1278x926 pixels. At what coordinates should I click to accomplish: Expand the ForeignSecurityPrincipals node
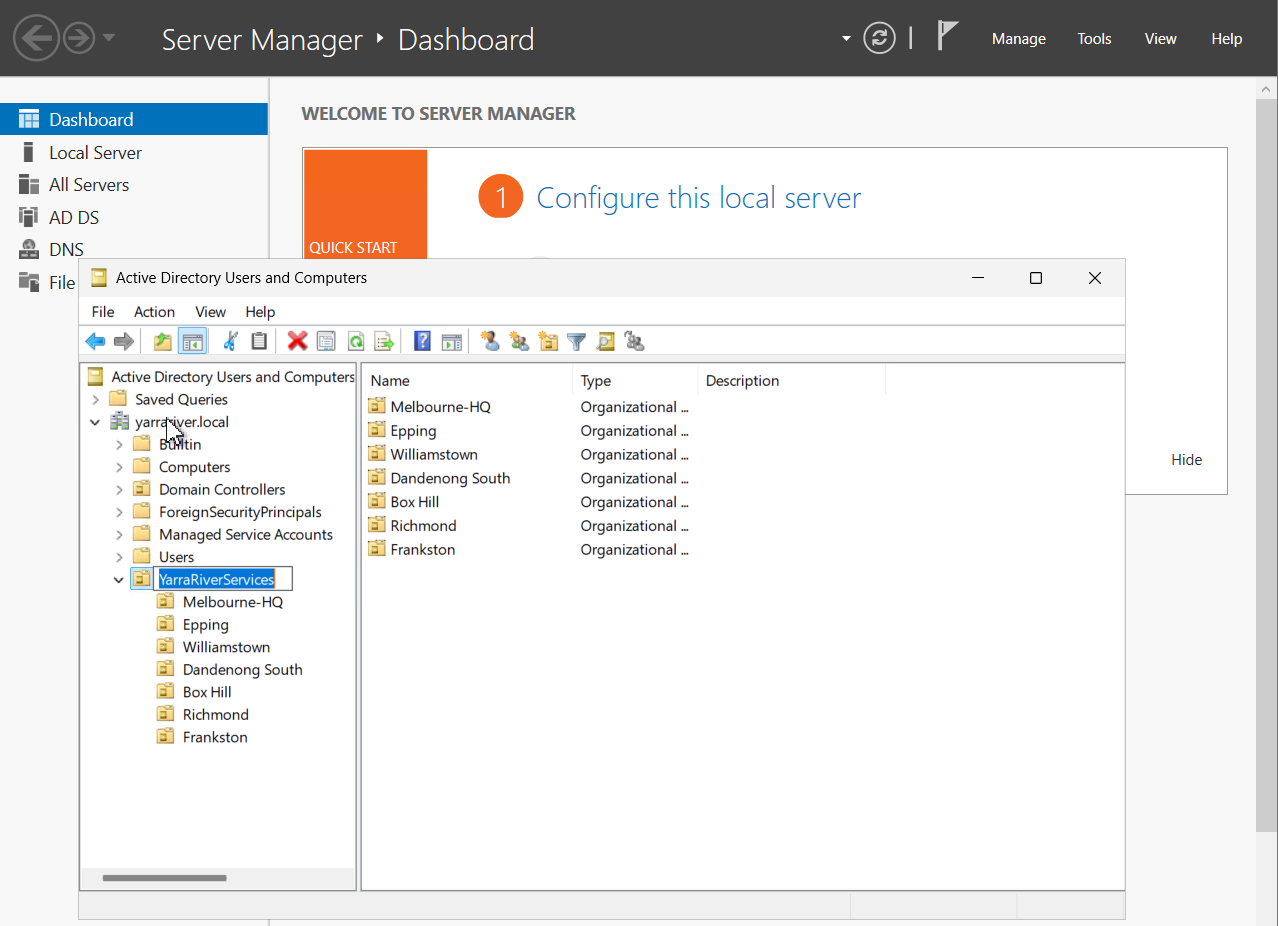pos(119,512)
